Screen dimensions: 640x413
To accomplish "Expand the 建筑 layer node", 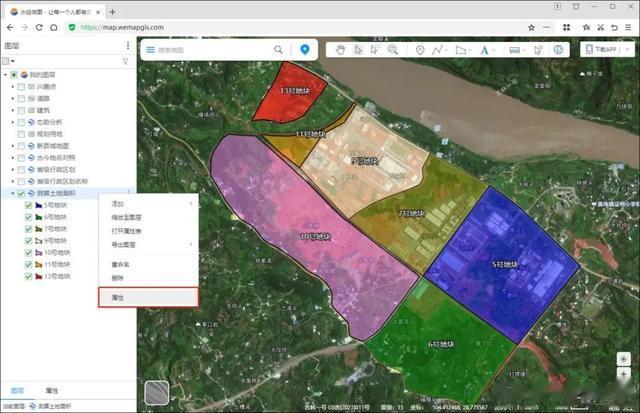I will 13,110.
